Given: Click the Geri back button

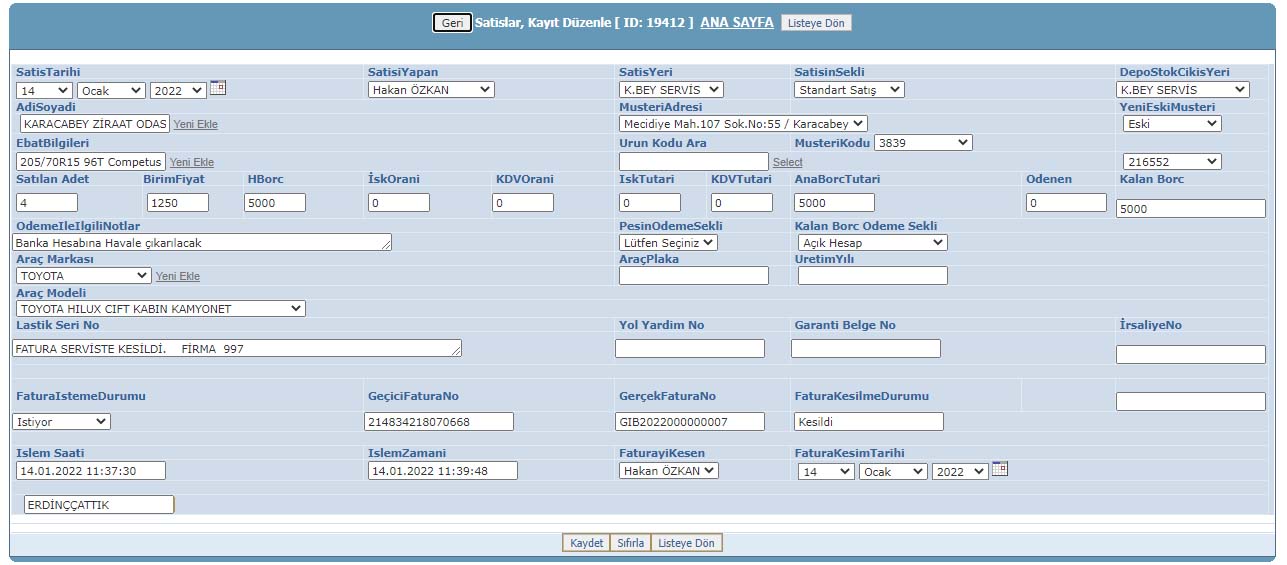Looking at the screenshot, I should 452,23.
